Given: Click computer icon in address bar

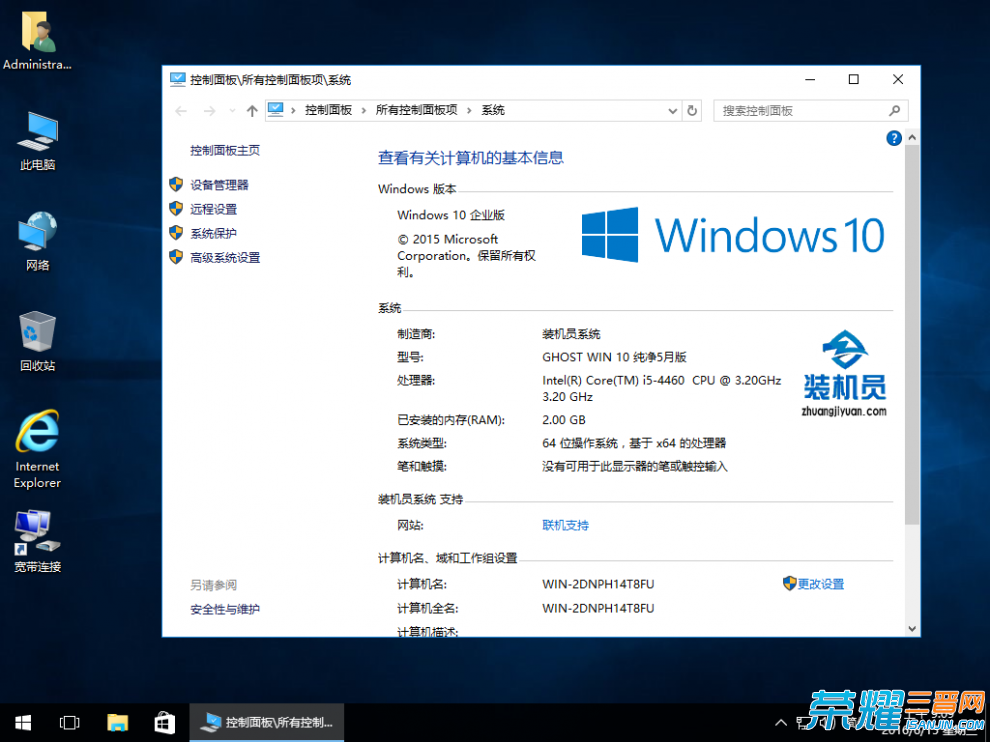Looking at the screenshot, I should click(x=276, y=110).
